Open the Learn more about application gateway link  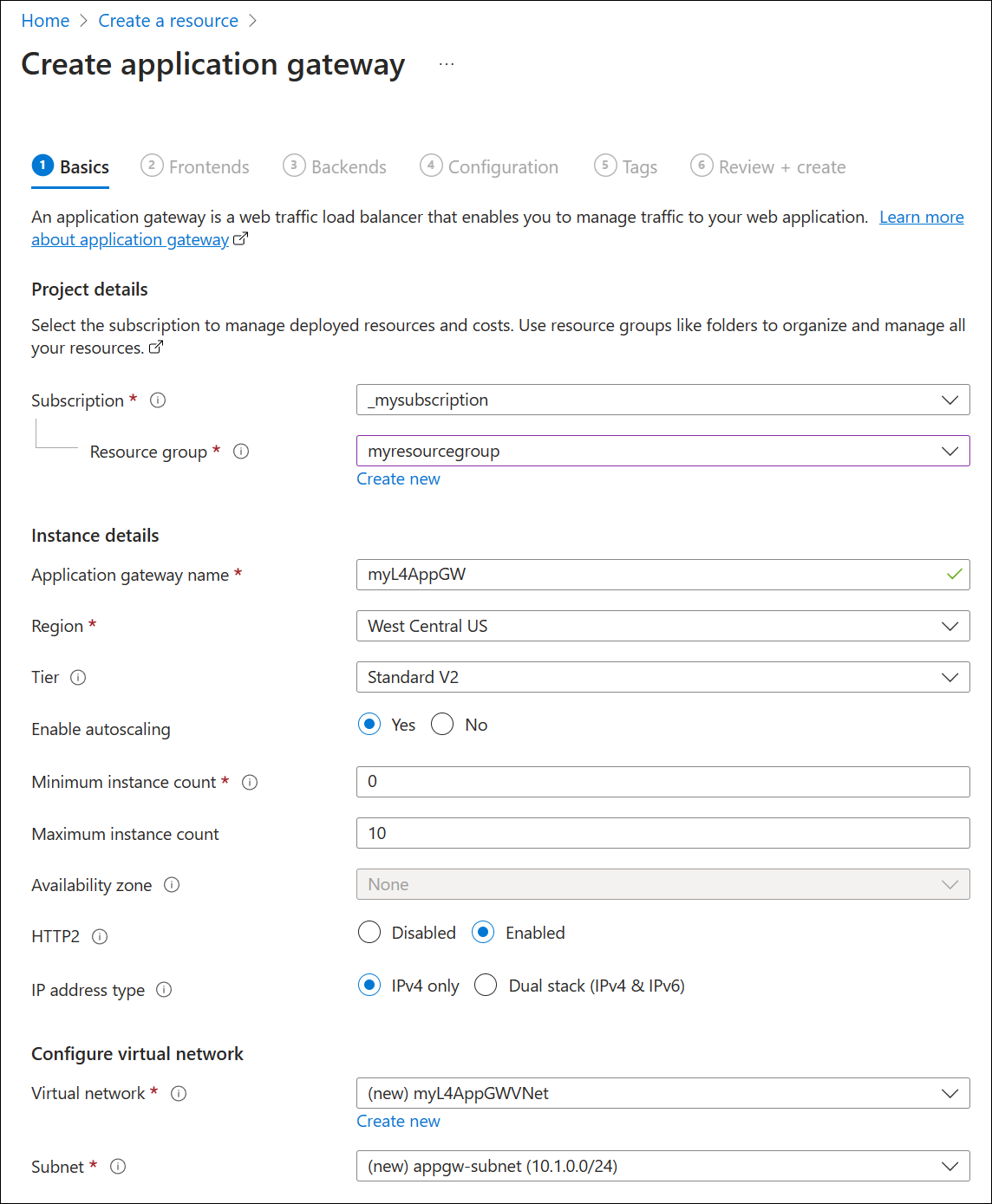click(921, 217)
